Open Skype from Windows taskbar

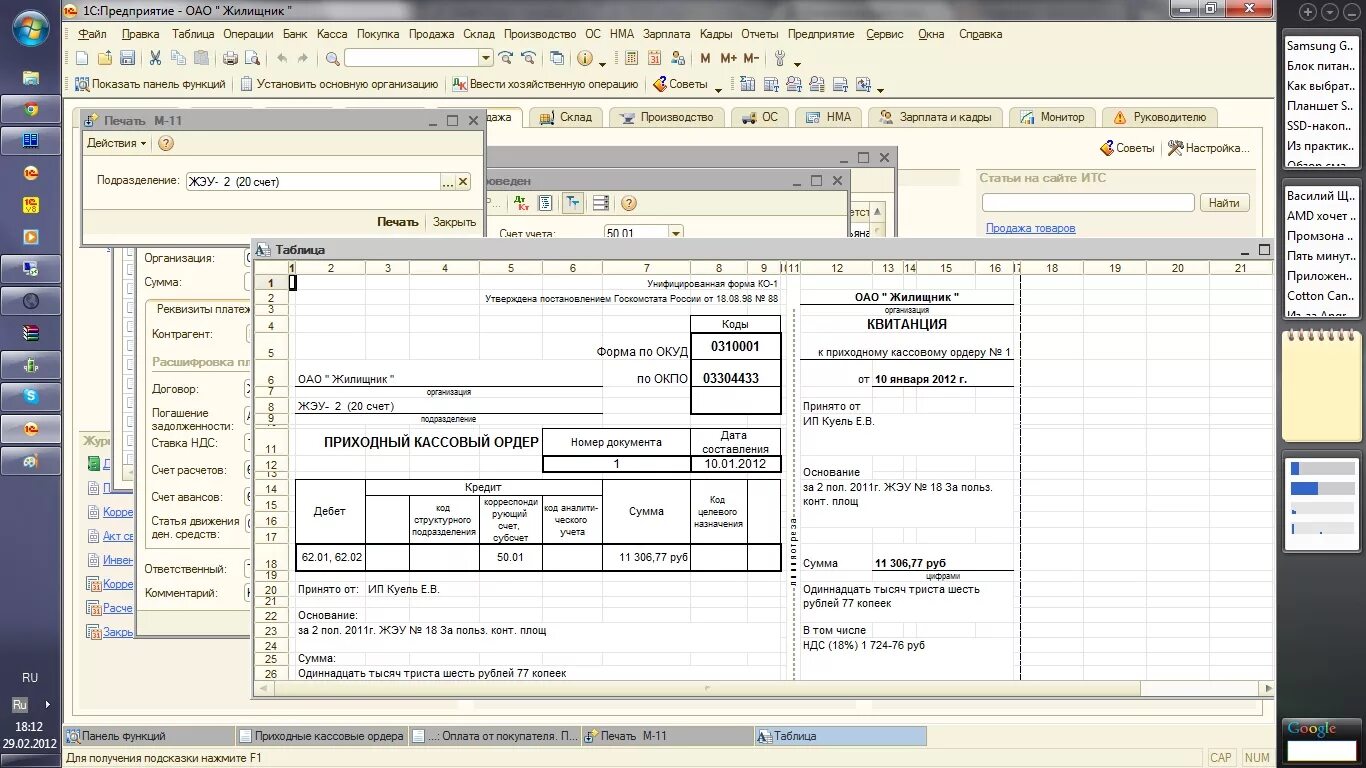point(31,396)
